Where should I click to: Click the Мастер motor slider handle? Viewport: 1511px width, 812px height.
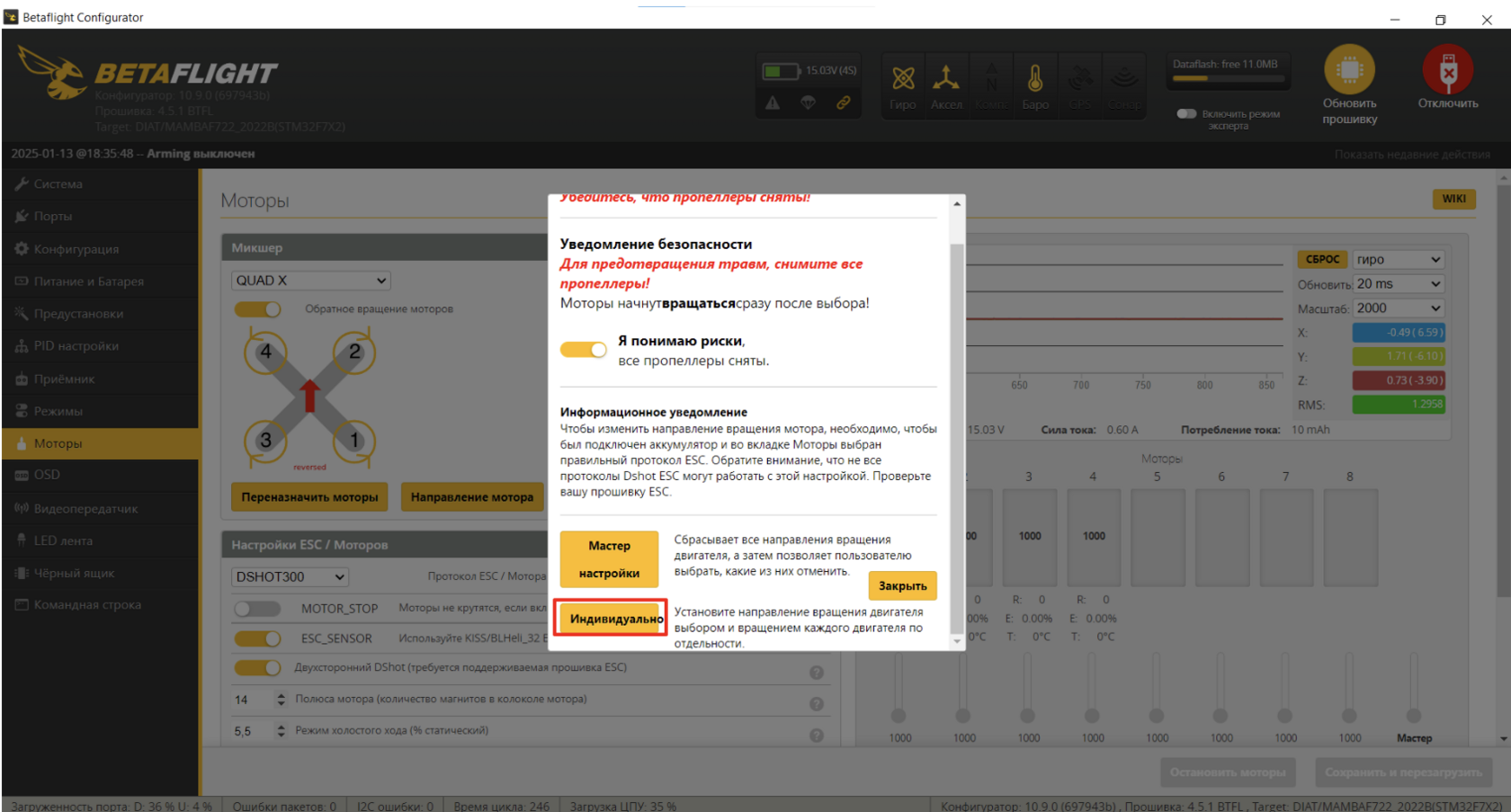(x=1414, y=716)
